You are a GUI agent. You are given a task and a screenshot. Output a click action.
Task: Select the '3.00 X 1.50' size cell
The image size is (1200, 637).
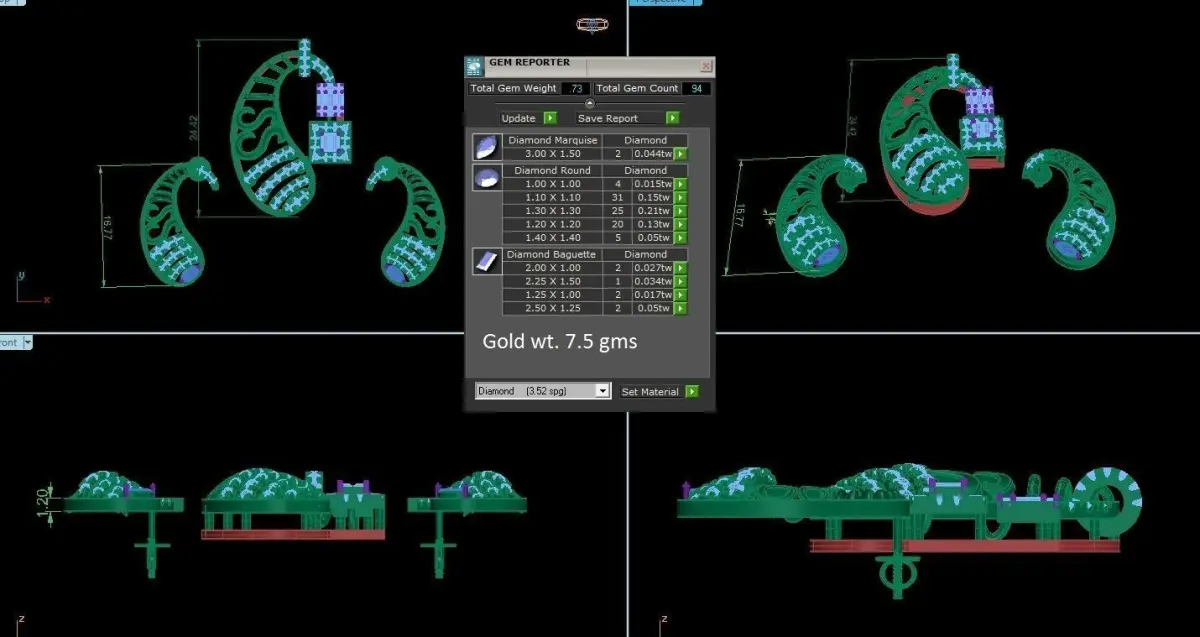click(x=552, y=154)
